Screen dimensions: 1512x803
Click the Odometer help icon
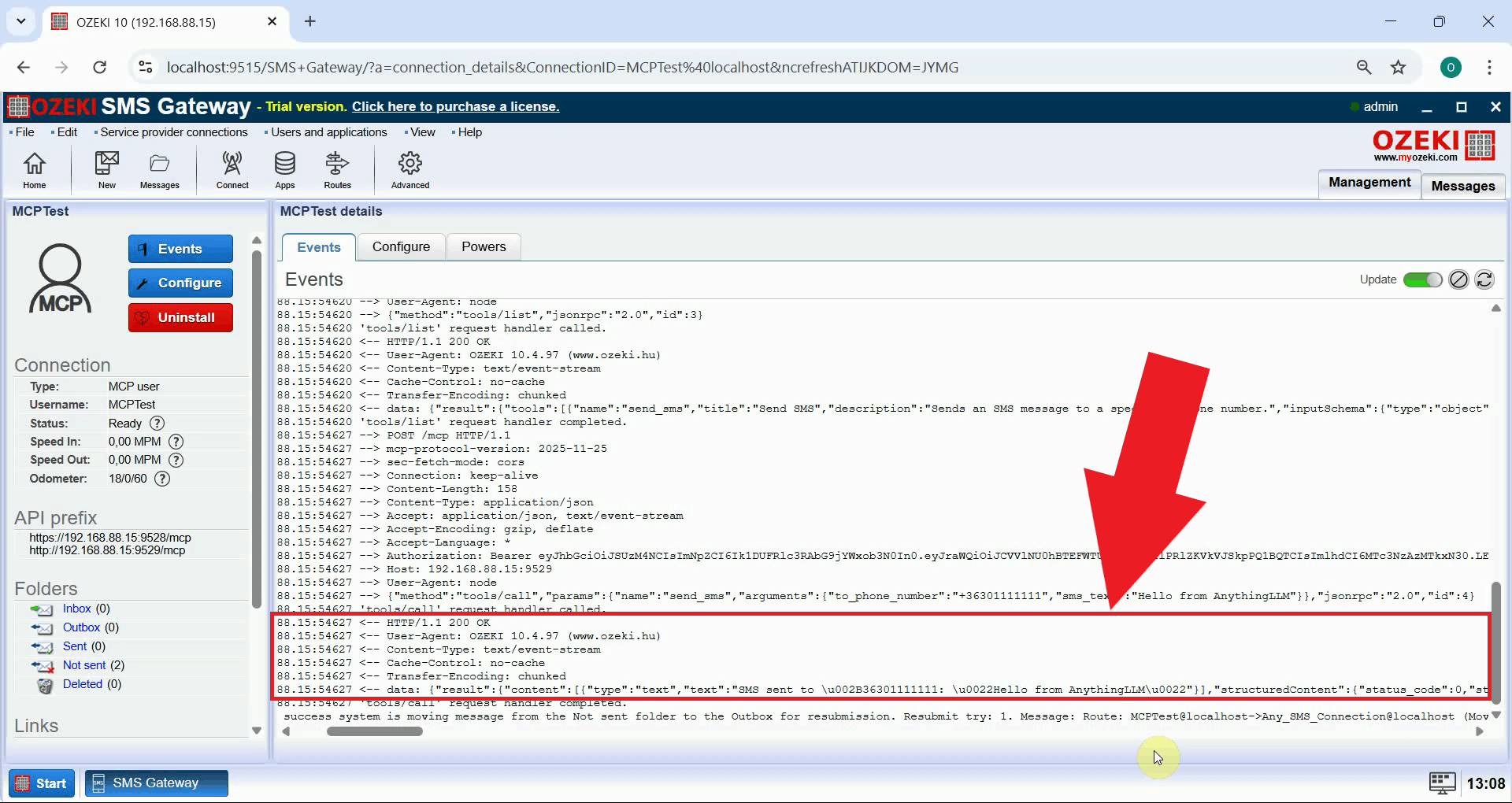pyautogui.click(x=162, y=479)
